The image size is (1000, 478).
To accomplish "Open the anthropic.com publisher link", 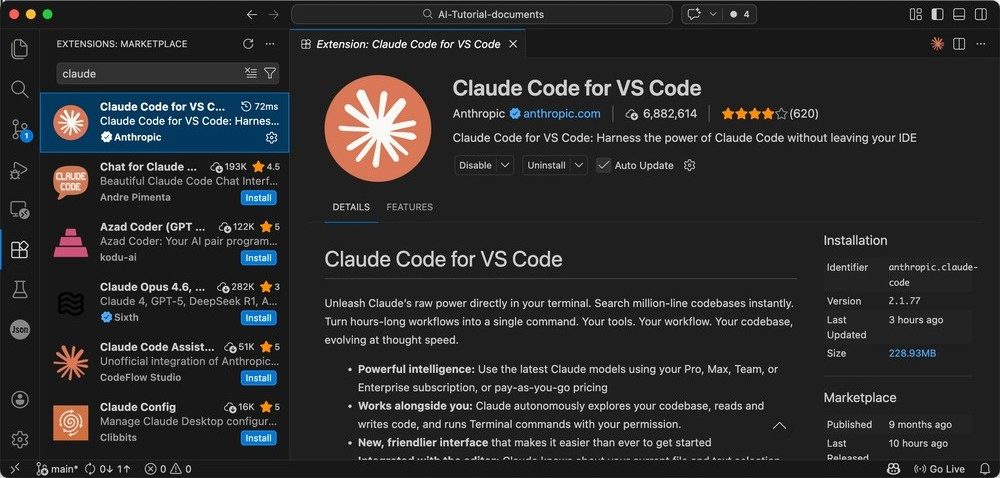I will coord(561,114).
